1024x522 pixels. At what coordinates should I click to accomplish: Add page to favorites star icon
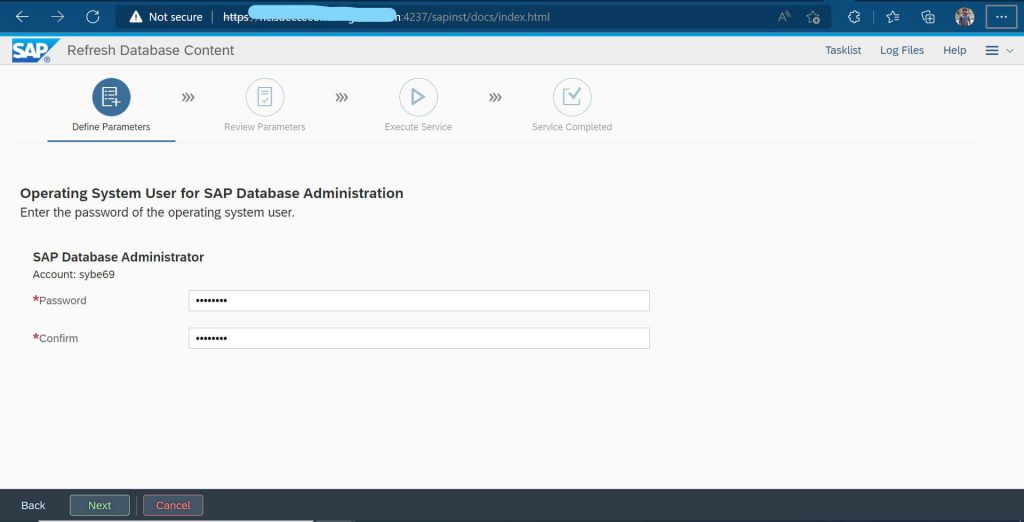tap(813, 17)
